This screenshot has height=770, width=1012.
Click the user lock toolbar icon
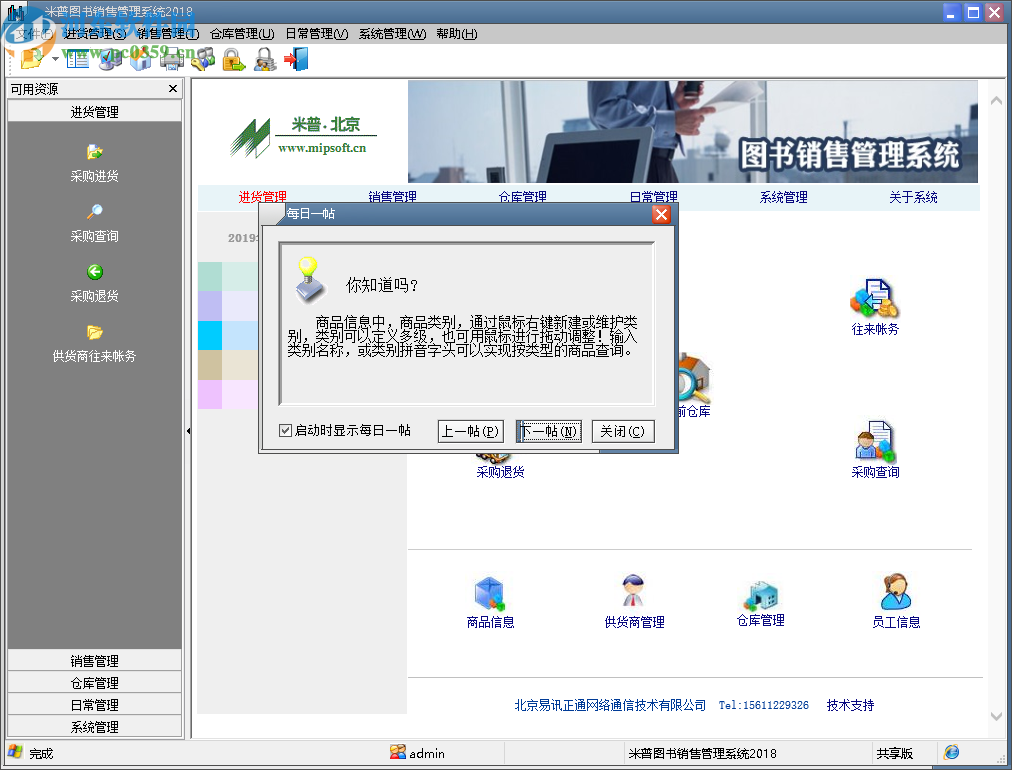(265, 59)
